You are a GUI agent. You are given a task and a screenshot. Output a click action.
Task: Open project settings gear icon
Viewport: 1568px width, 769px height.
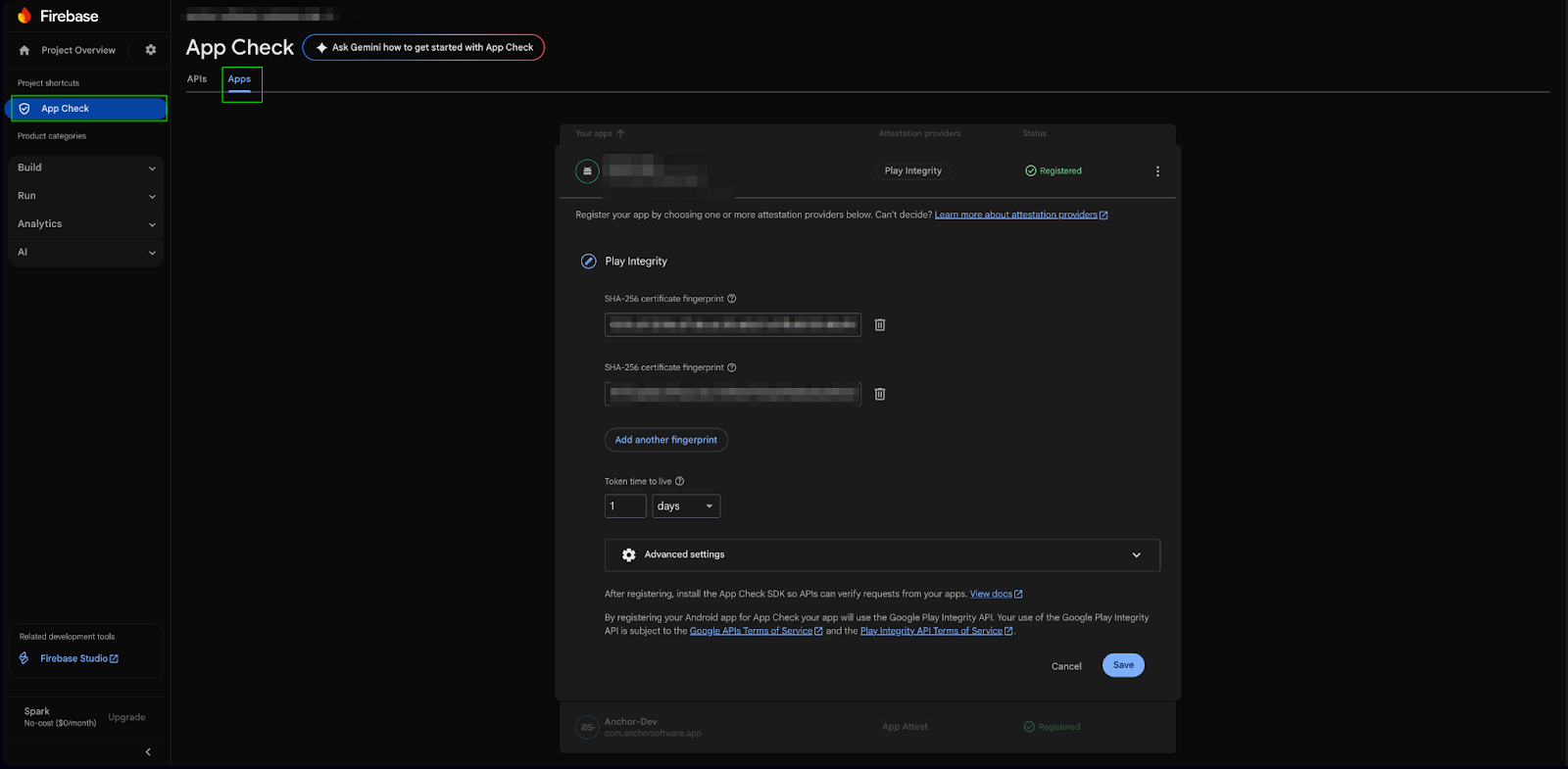click(151, 50)
